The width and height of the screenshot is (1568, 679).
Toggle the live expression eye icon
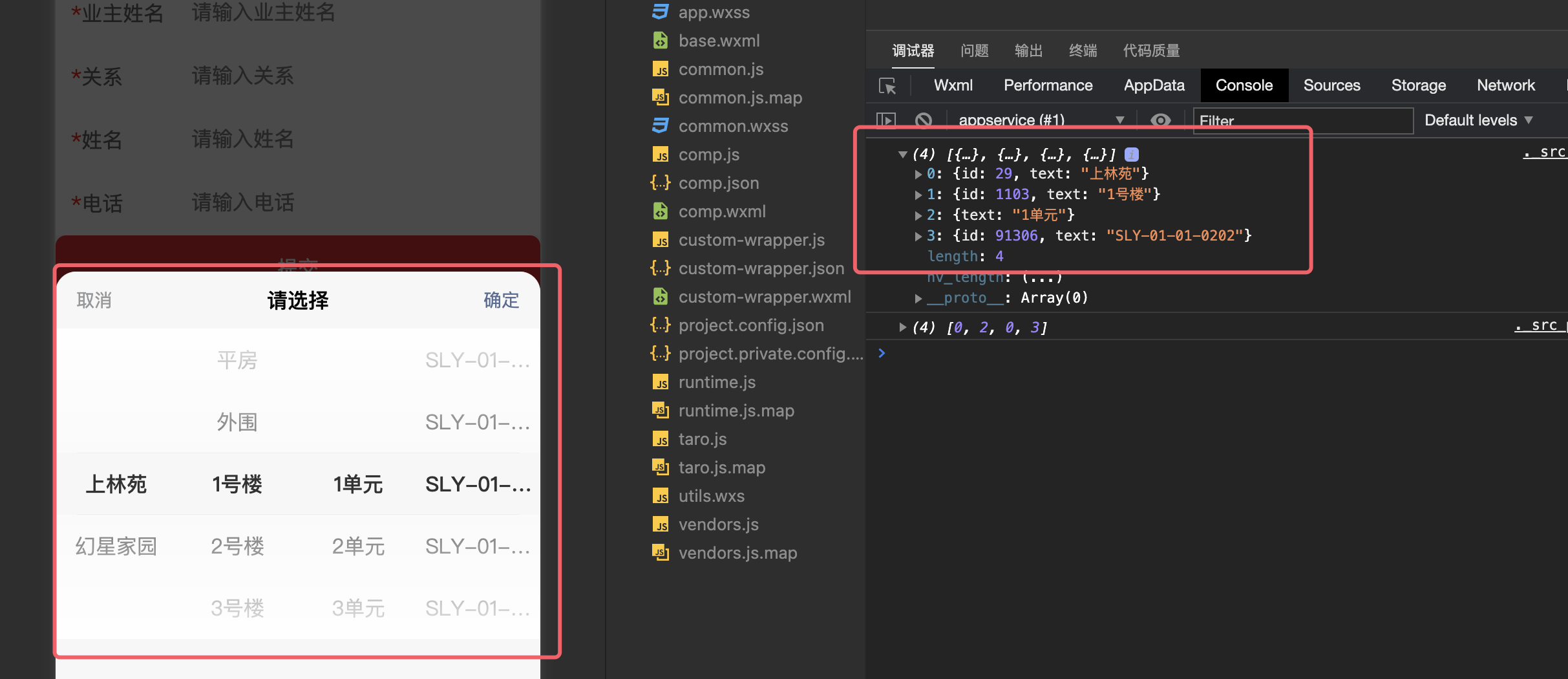1161,120
